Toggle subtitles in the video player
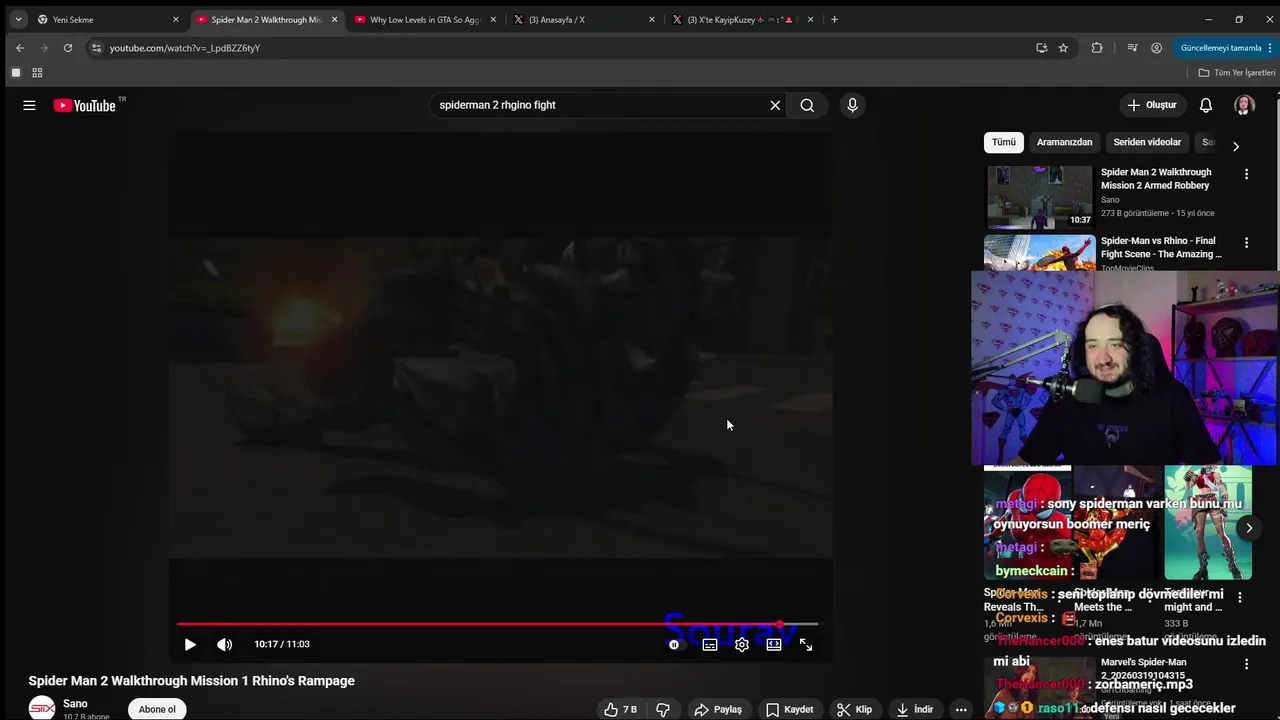1280x720 pixels. 710,645
